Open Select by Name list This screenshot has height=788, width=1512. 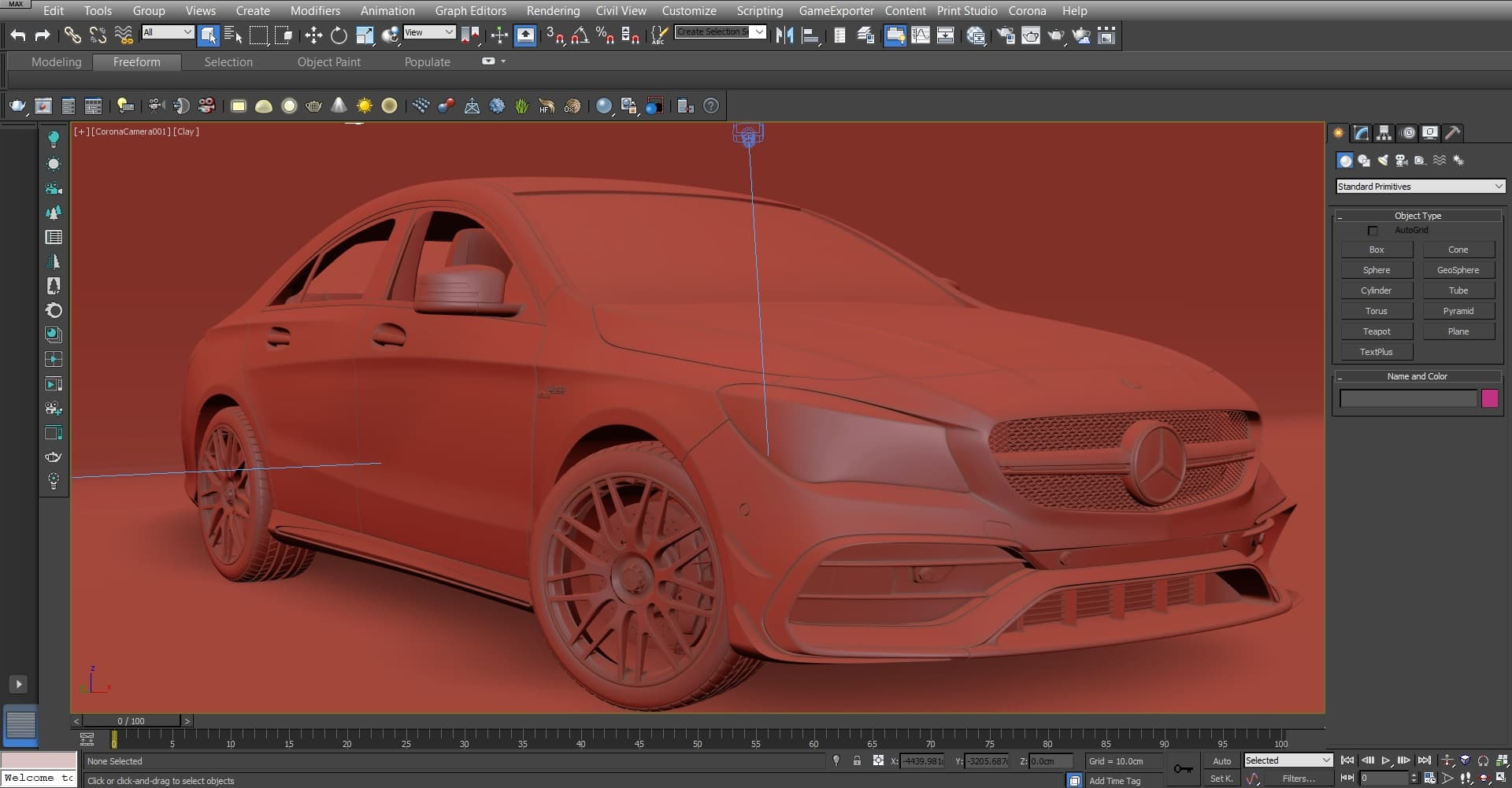point(233,35)
